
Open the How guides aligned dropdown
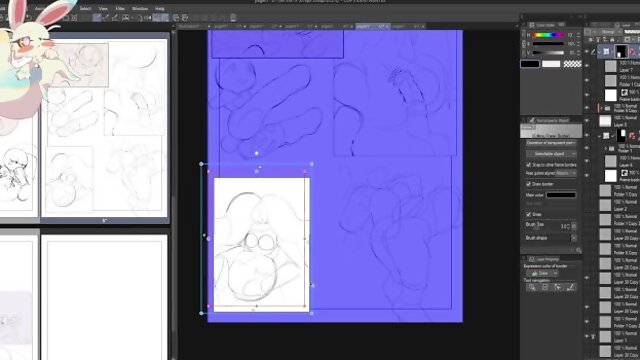point(566,173)
